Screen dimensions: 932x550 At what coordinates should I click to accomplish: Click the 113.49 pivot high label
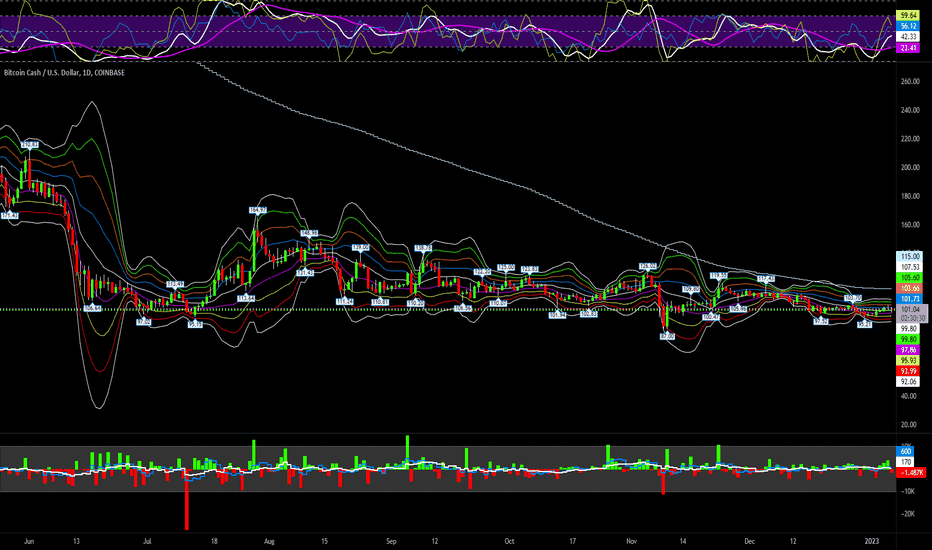coord(175,284)
